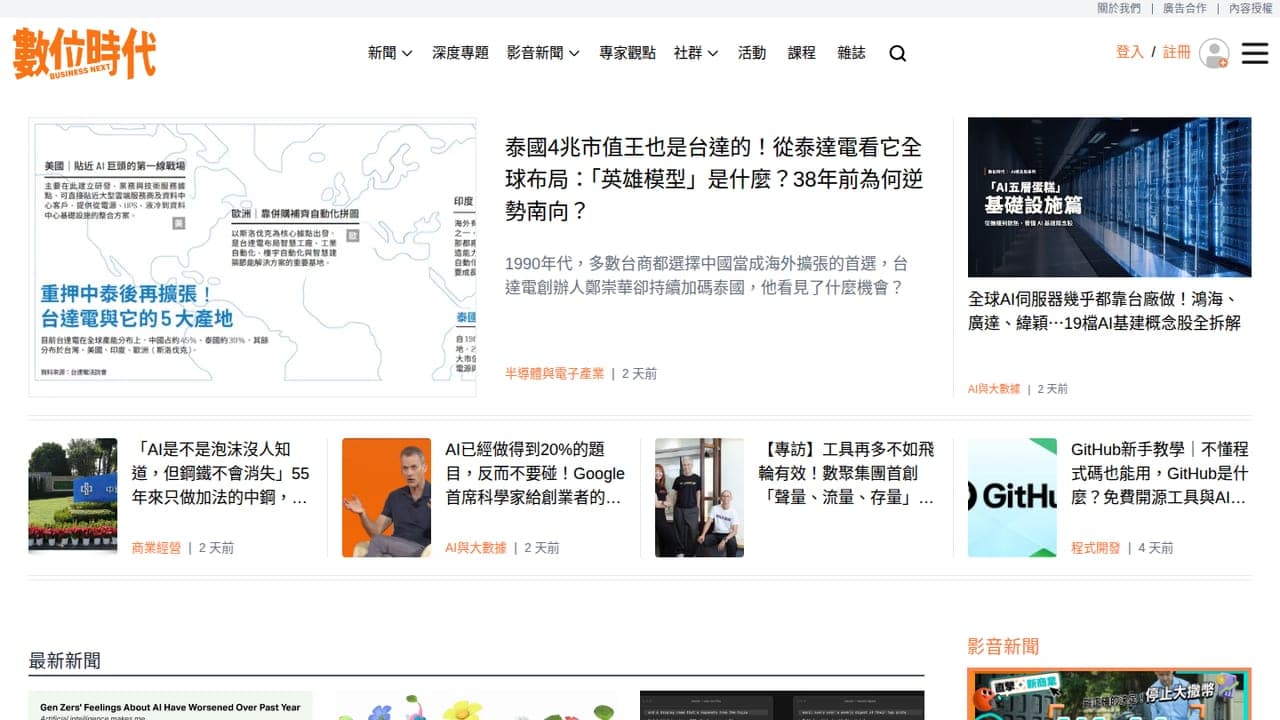Open the 關於我們 top link

coord(1119,8)
